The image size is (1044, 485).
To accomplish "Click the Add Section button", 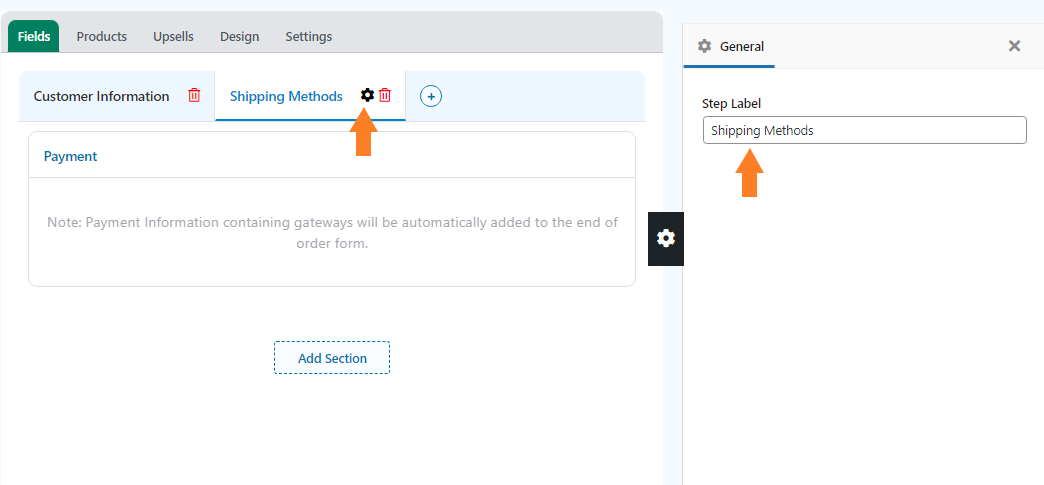I will [332, 358].
